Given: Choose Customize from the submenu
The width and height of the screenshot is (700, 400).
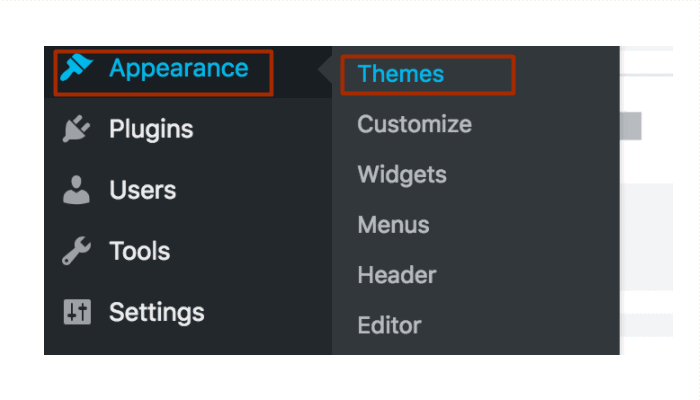Looking at the screenshot, I should pyautogui.click(x=414, y=125).
